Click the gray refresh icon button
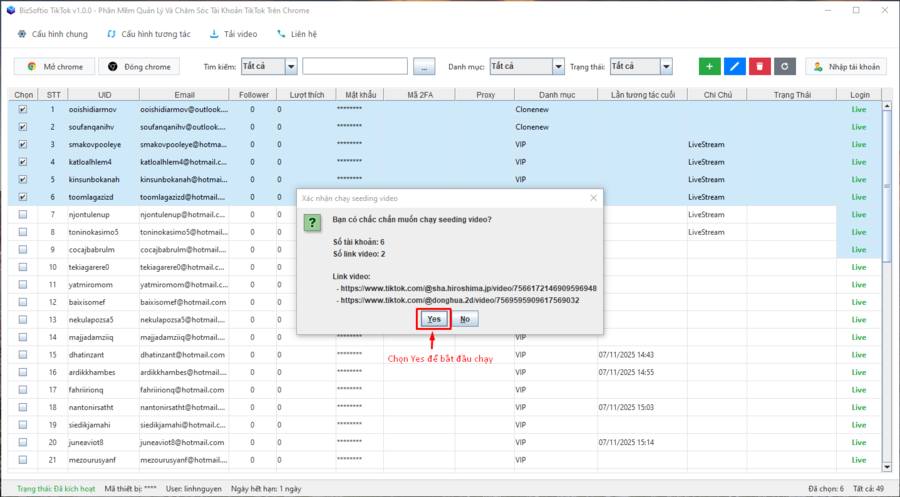This screenshot has width=900, height=497. [786, 66]
